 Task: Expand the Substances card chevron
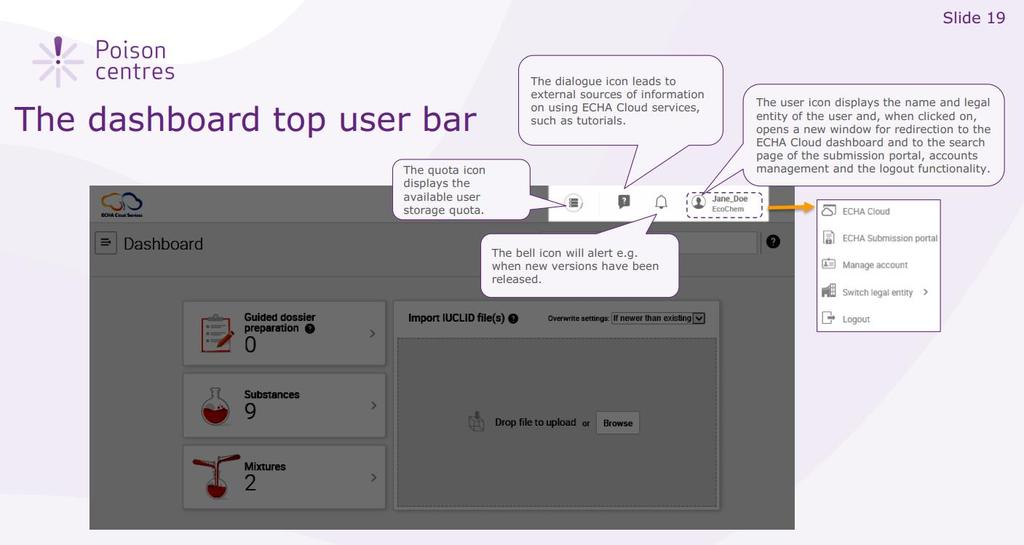[x=374, y=405]
